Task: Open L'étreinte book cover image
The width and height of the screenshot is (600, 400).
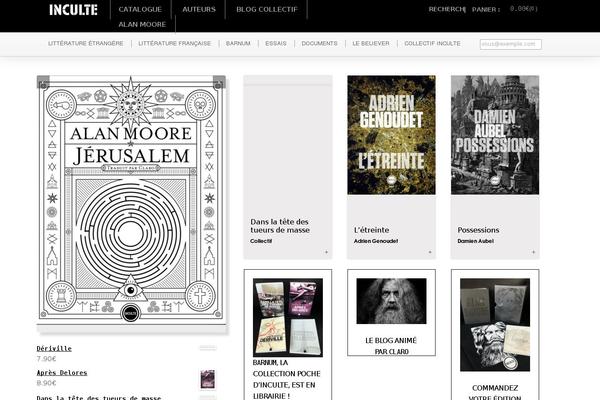Action: tap(391, 135)
